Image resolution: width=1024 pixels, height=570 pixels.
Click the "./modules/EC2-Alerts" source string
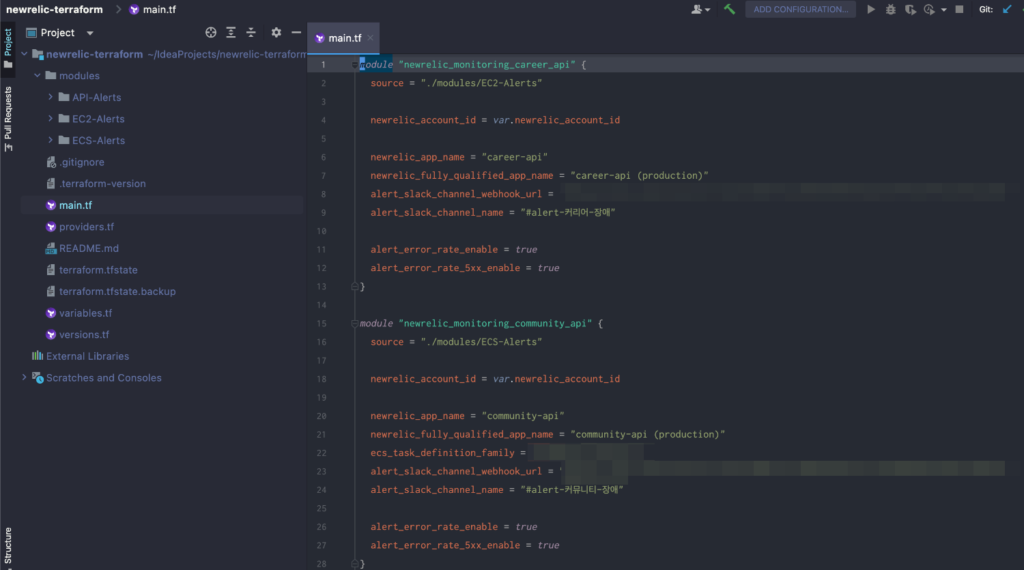click(x=481, y=83)
